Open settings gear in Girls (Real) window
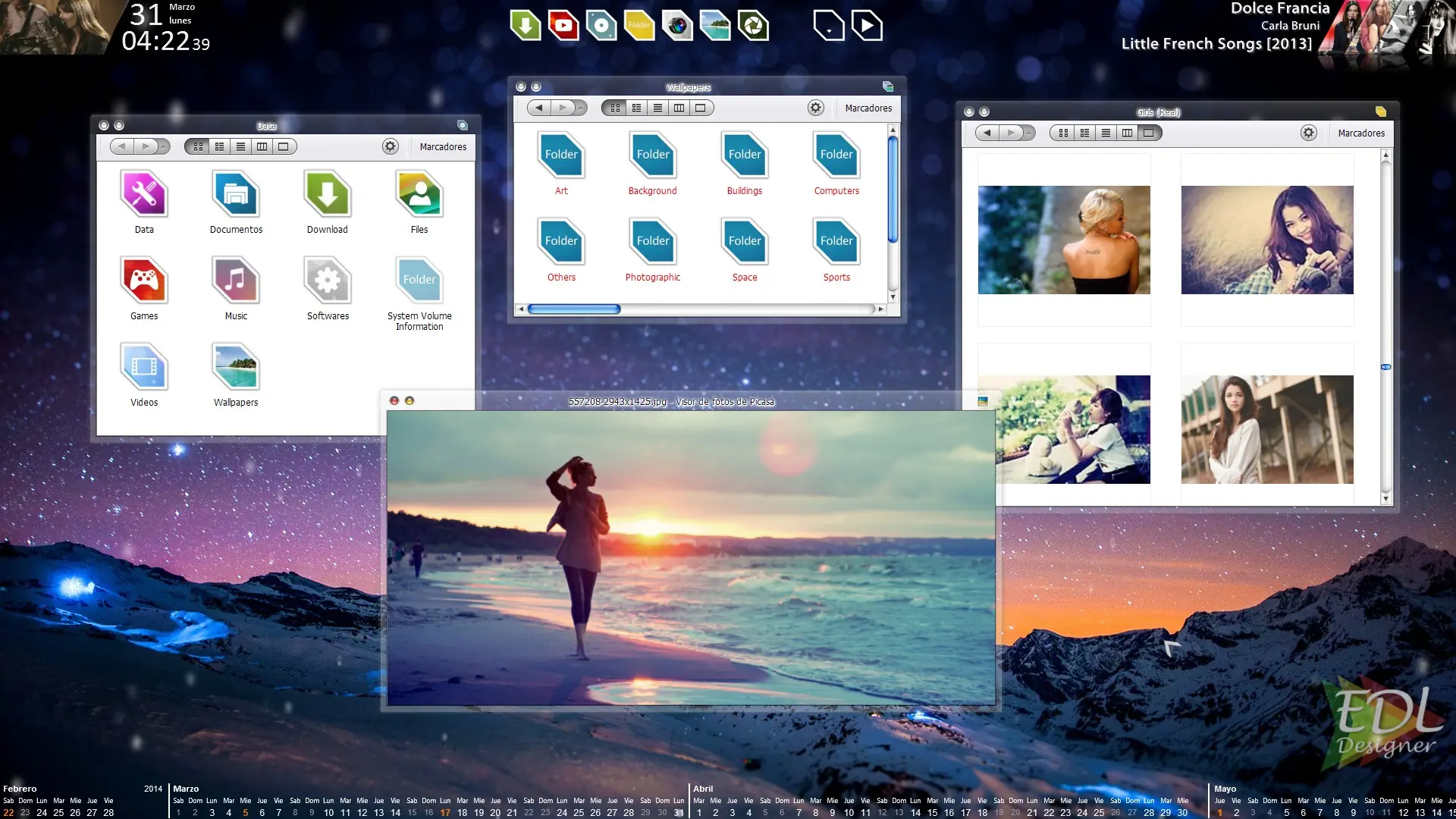This screenshot has width=1456, height=819. point(1308,133)
